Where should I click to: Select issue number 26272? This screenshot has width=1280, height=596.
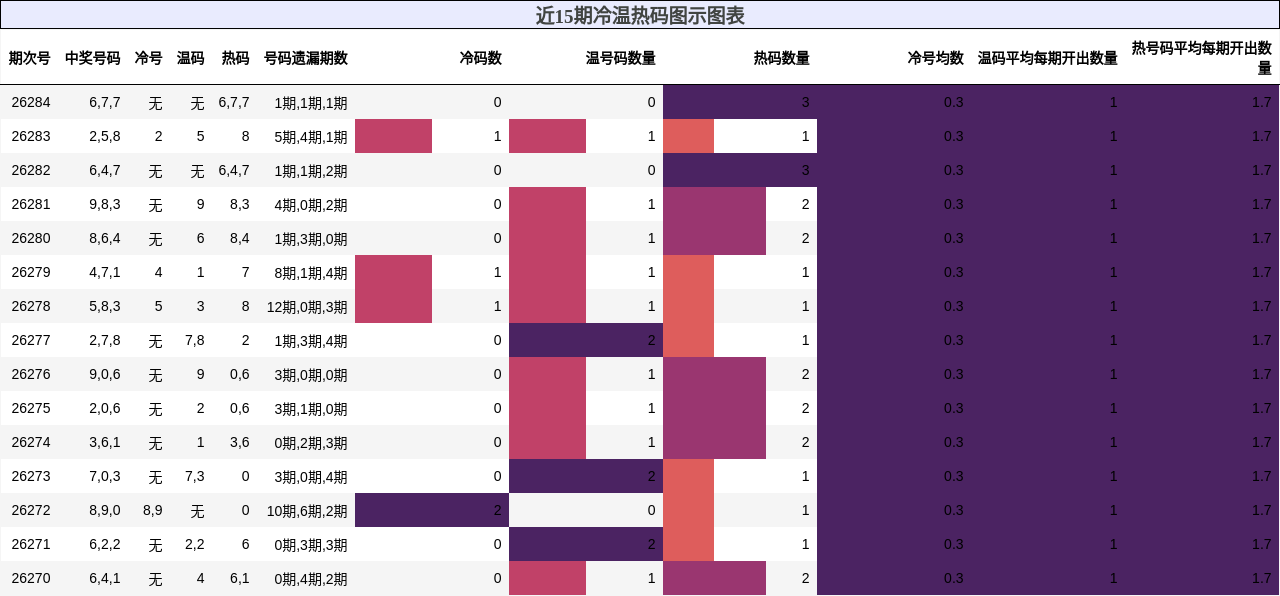pos(30,510)
